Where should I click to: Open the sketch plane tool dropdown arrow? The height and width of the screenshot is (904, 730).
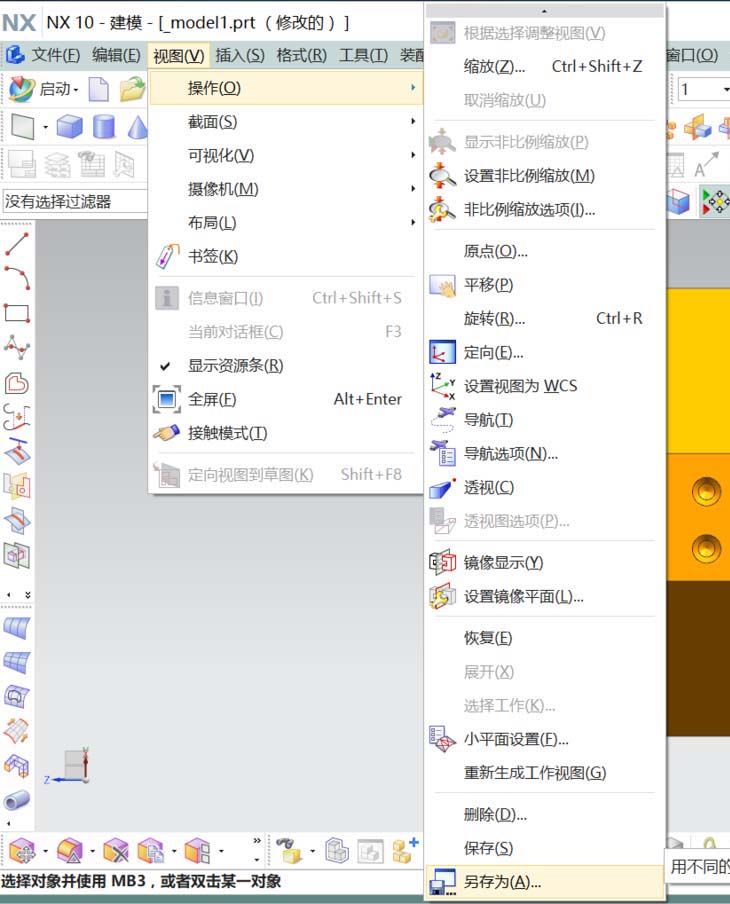[45, 127]
